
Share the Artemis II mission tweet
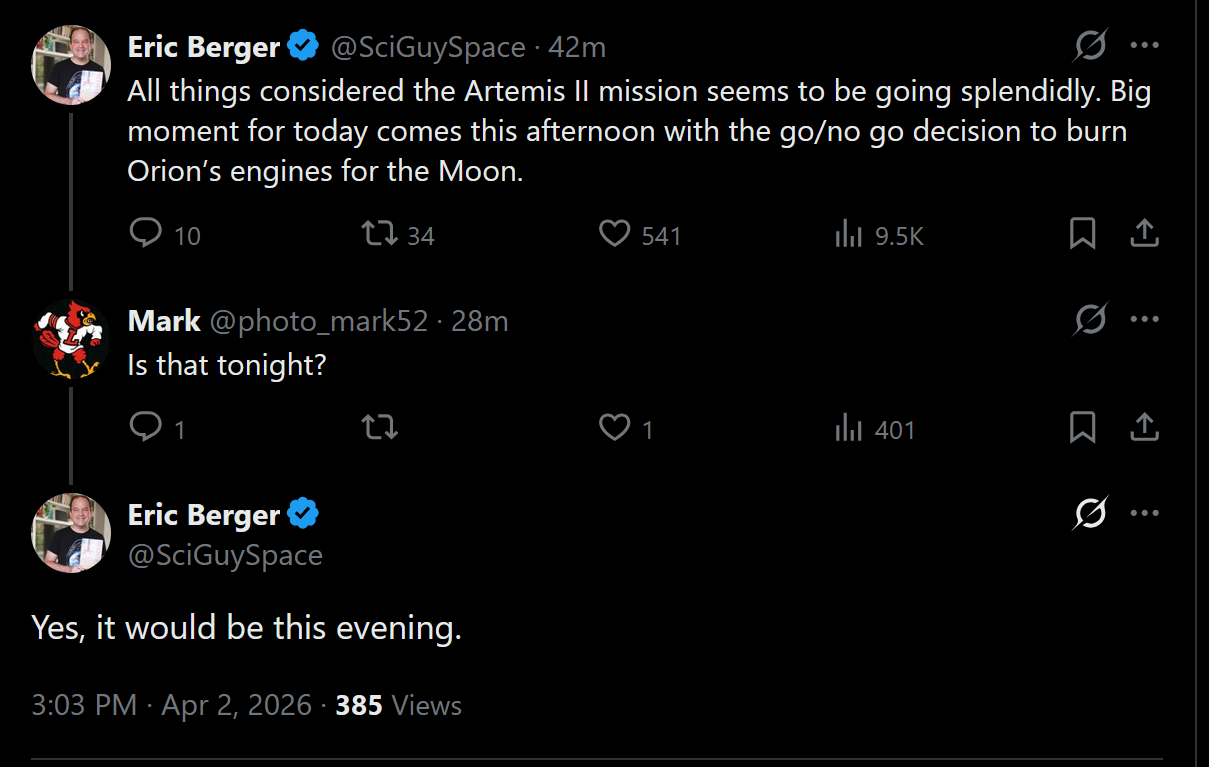point(1144,234)
